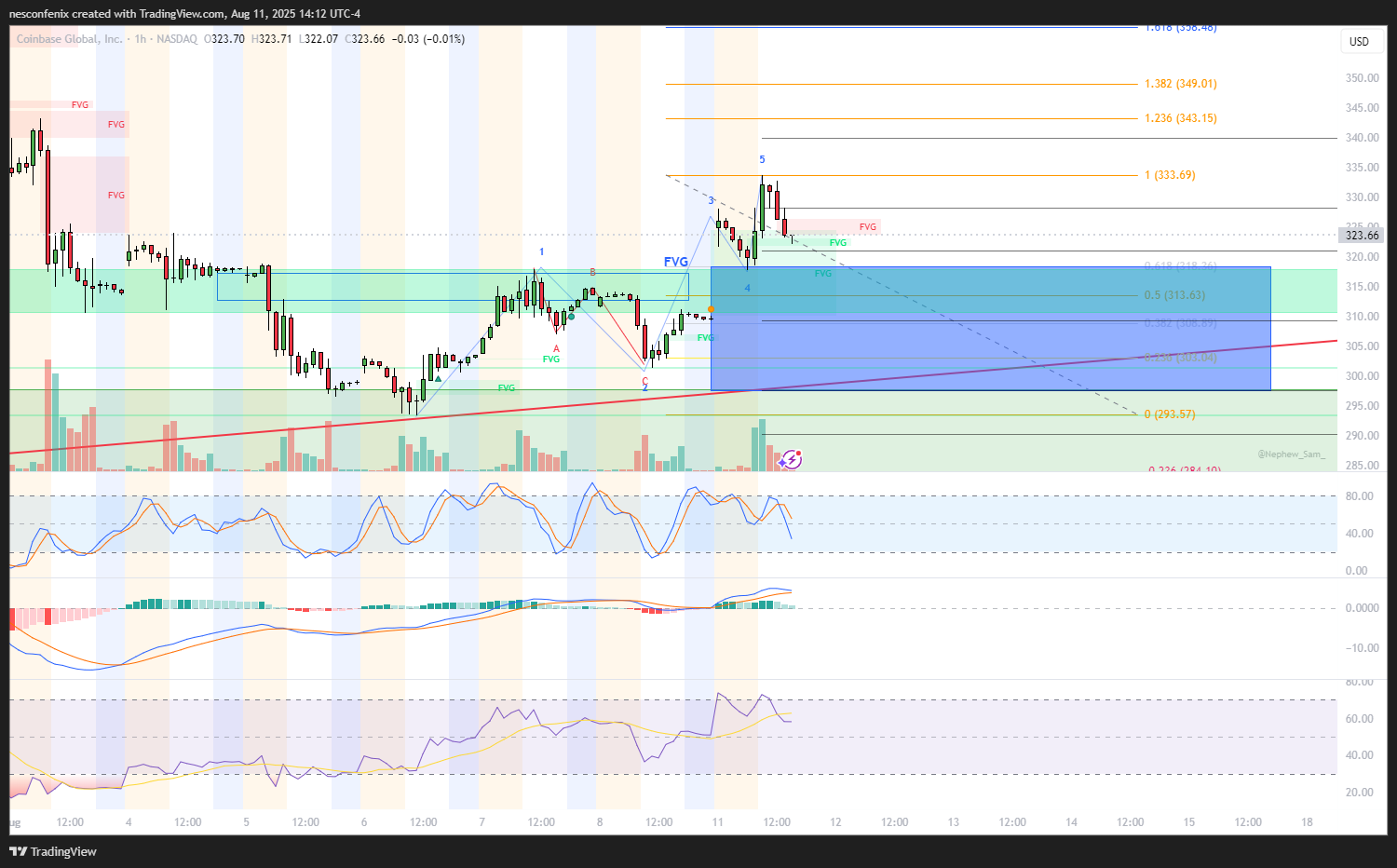Click the change value −0.03 (−0.01%)
This screenshot has width=1397, height=868.
click(428, 39)
